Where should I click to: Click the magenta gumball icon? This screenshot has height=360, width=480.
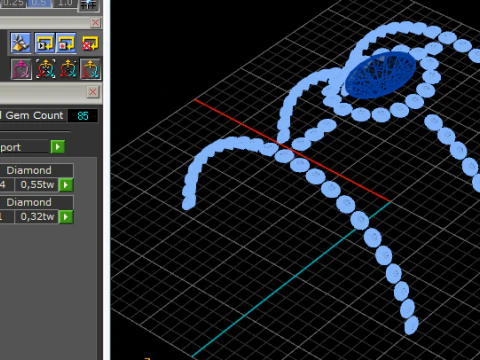coord(21,69)
